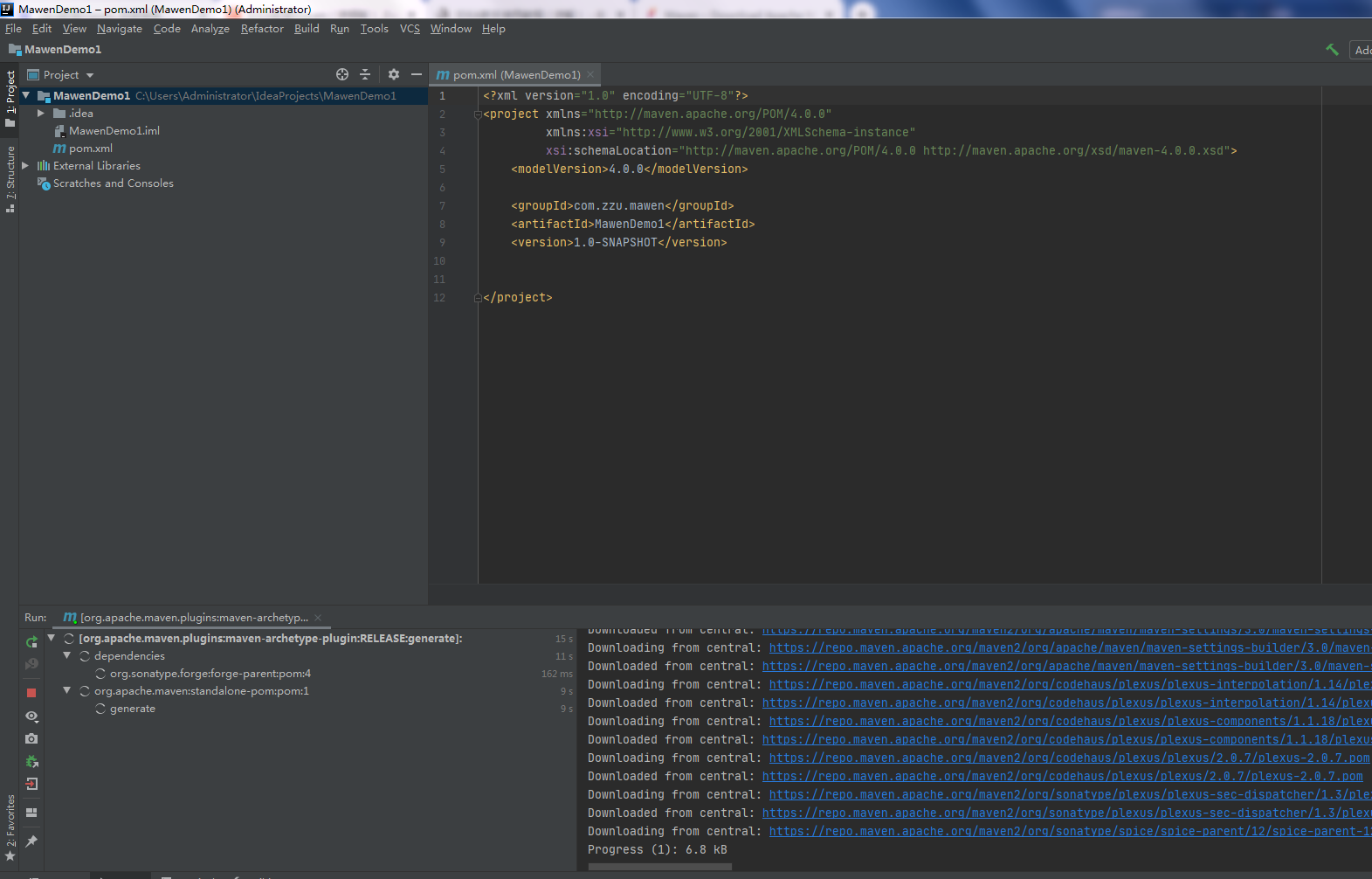Open the VCS menu
Image resolution: width=1372 pixels, height=879 pixels.
[410, 29]
